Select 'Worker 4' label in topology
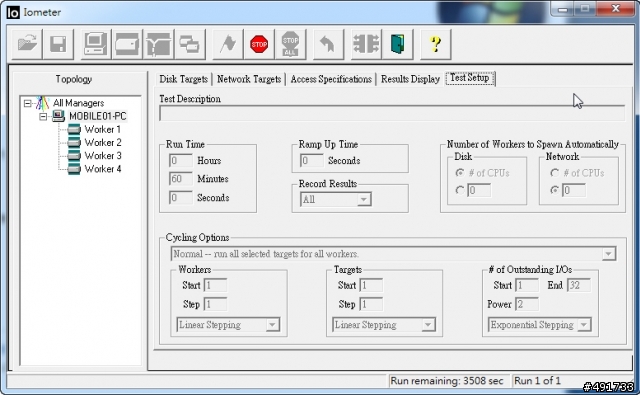The height and width of the screenshot is (395, 640). click(x=102, y=169)
